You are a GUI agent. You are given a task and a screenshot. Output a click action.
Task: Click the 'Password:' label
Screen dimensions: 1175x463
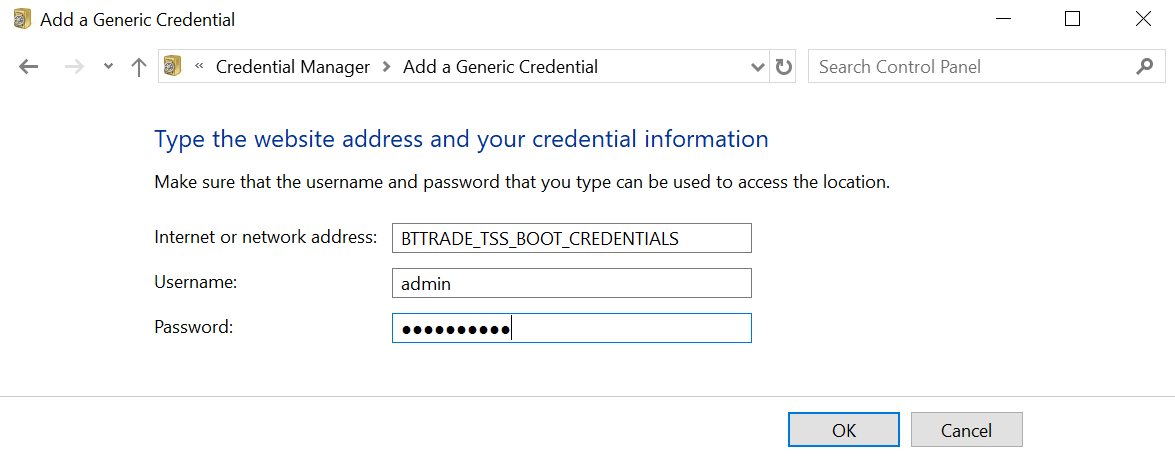(x=194, y=327)
